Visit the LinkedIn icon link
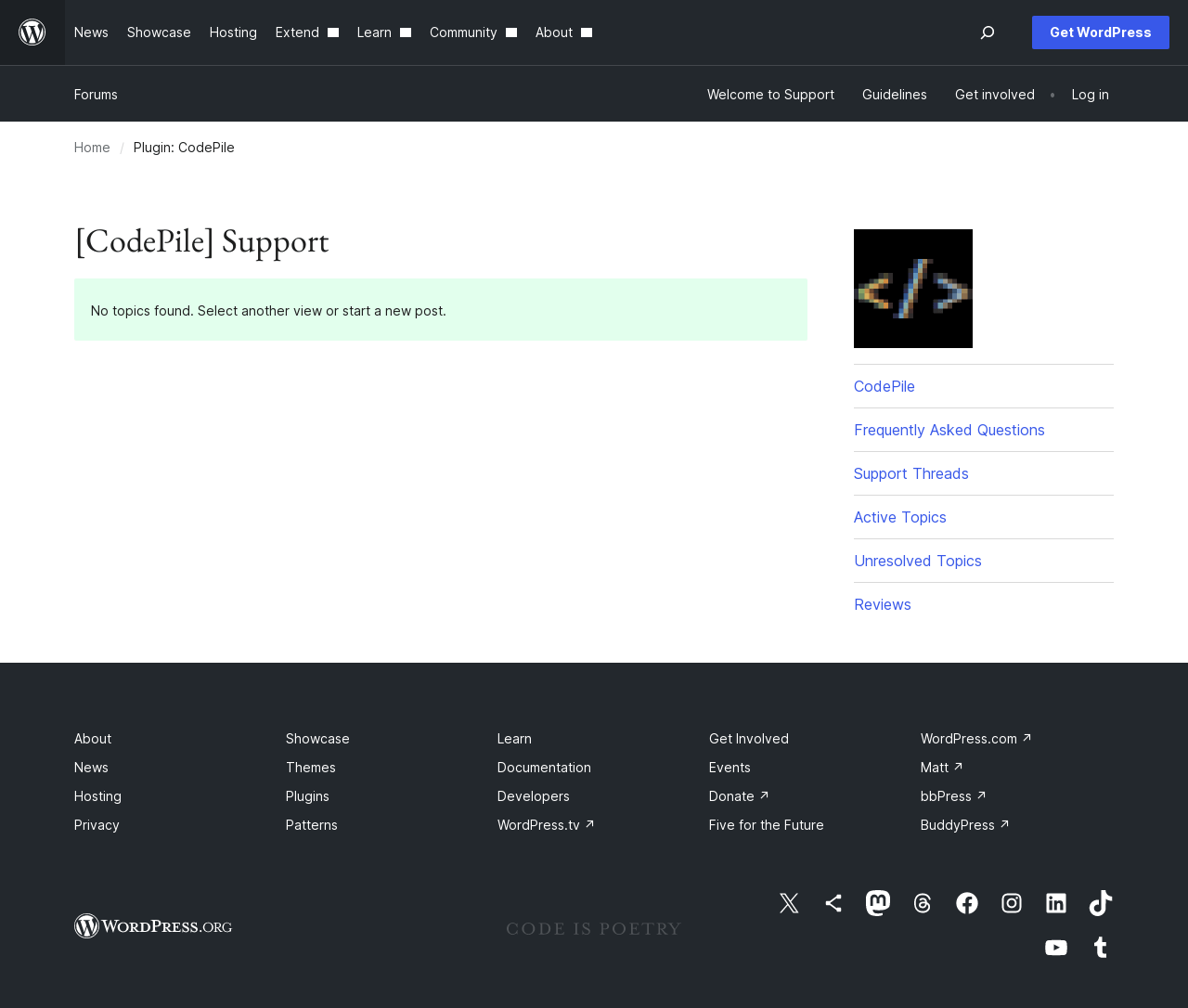This screenshot has height=1008, width=1188. click(x=1056, y=903)
